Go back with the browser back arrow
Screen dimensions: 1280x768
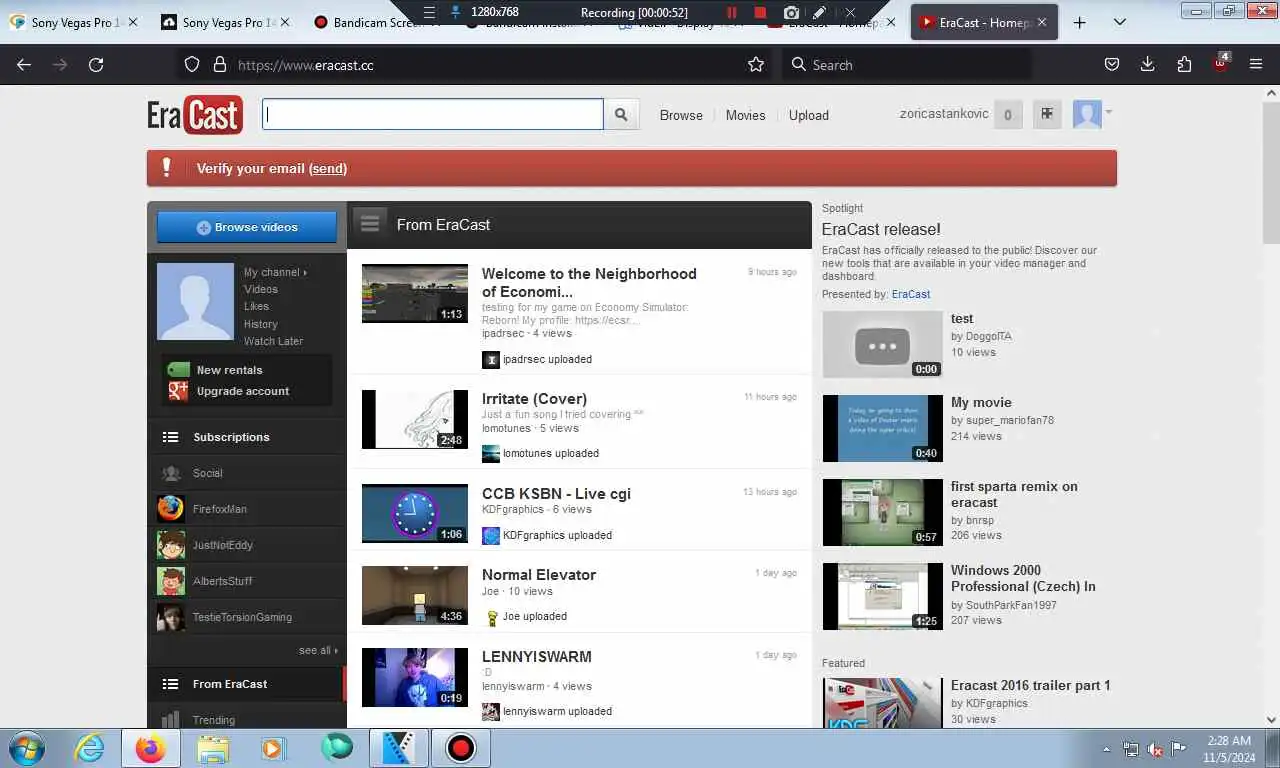[x=24, y=65]
